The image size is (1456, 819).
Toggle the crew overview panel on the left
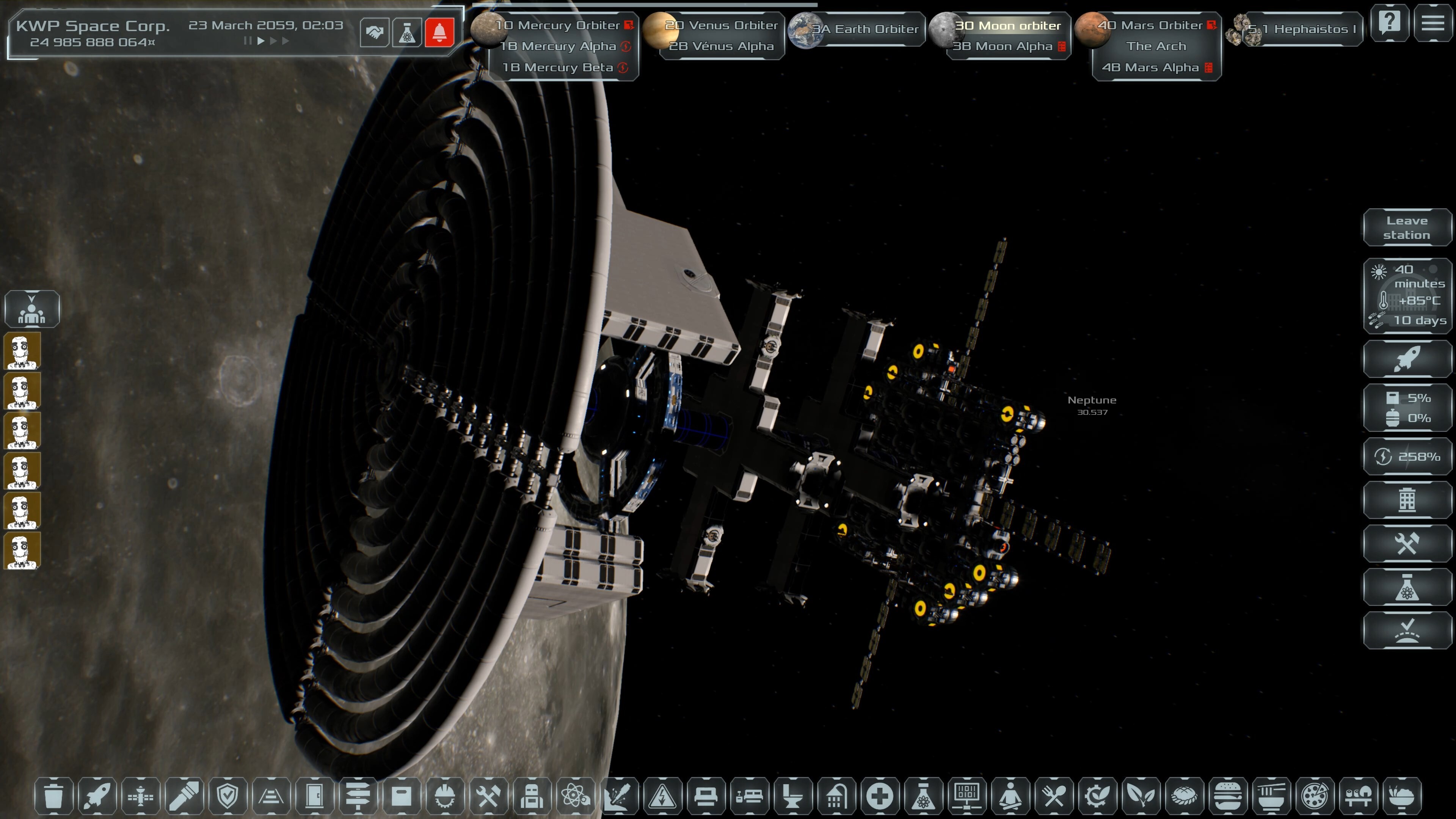pyautogui.click(x=31, y=309)
